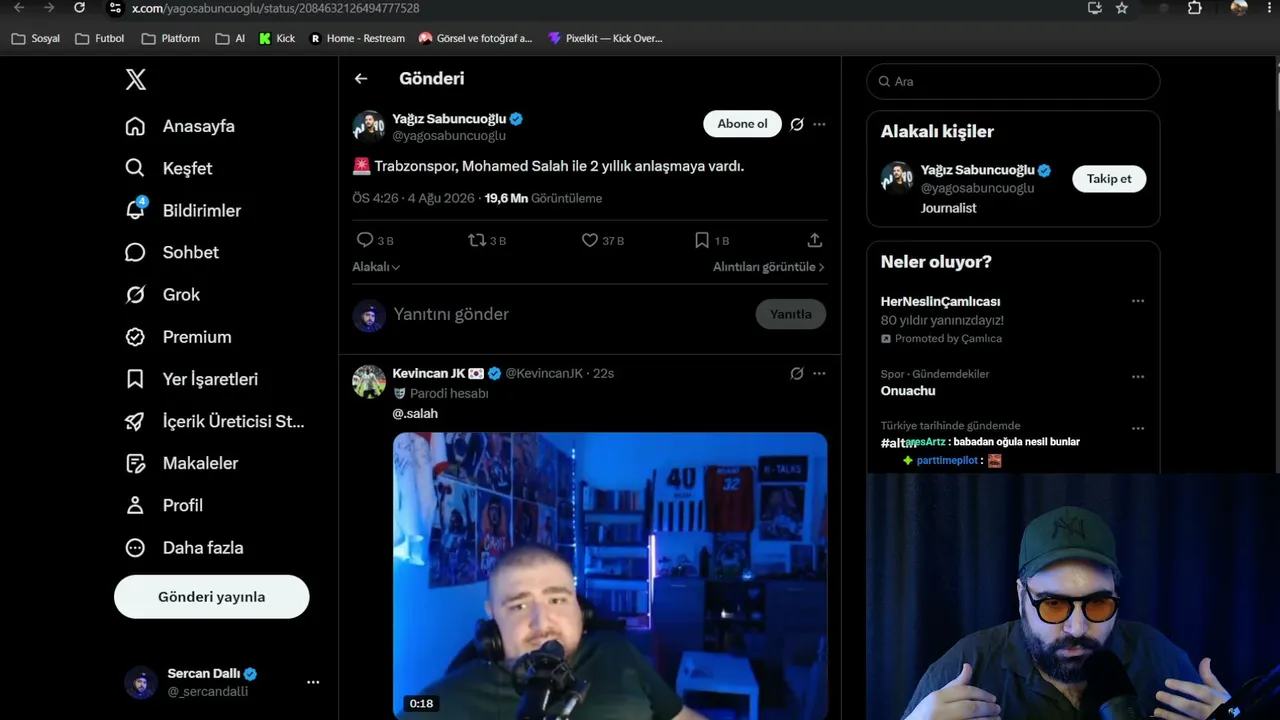This screenshot has width=1280, height=720.
Task: Open more options for HerNeslinÇamlıcası trend
Action: click(x=1138, y=301)
